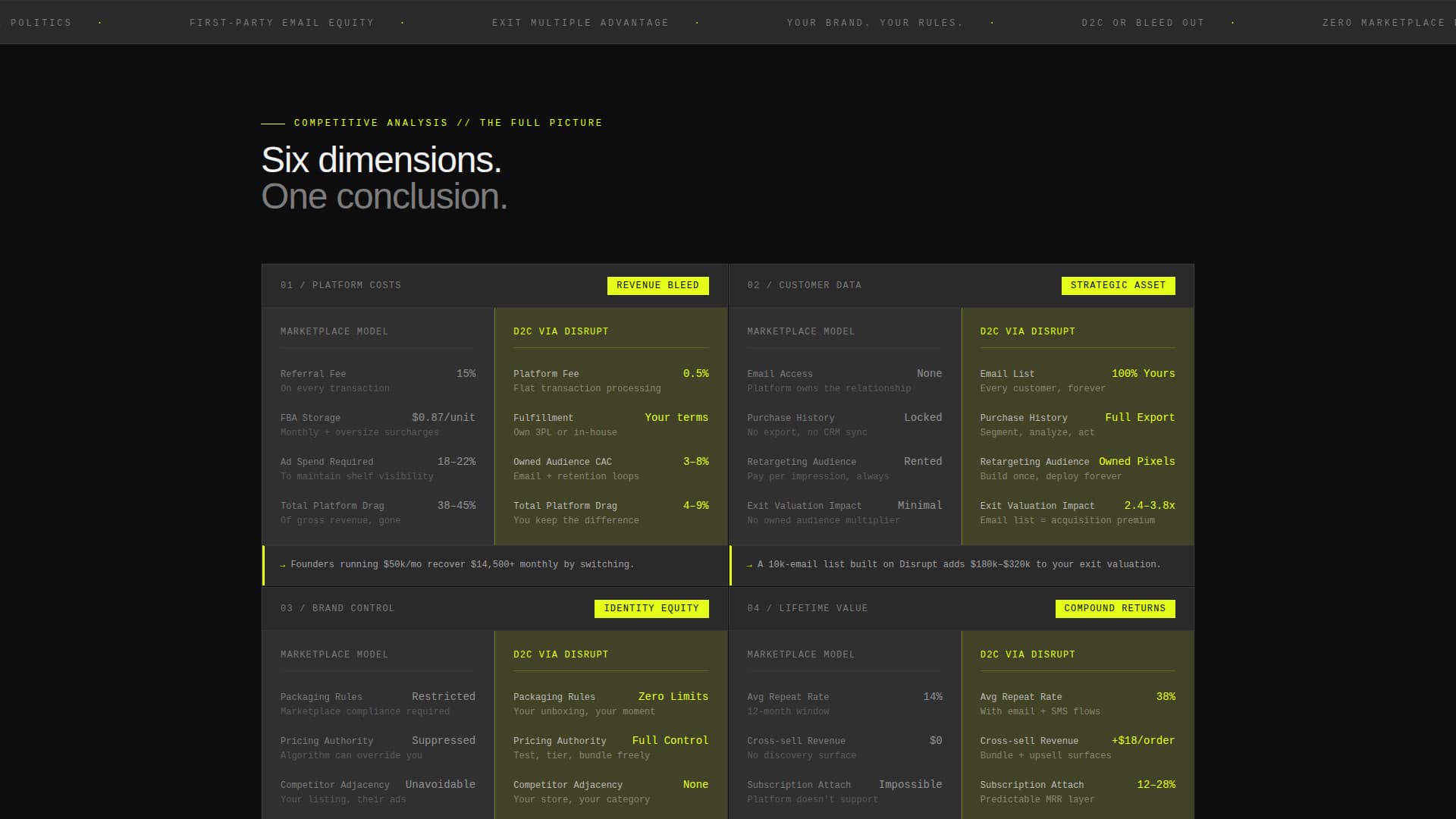Click D2C Avg Repeat Rate 38%
1456x819 pixels.
tap(1166, 697)
